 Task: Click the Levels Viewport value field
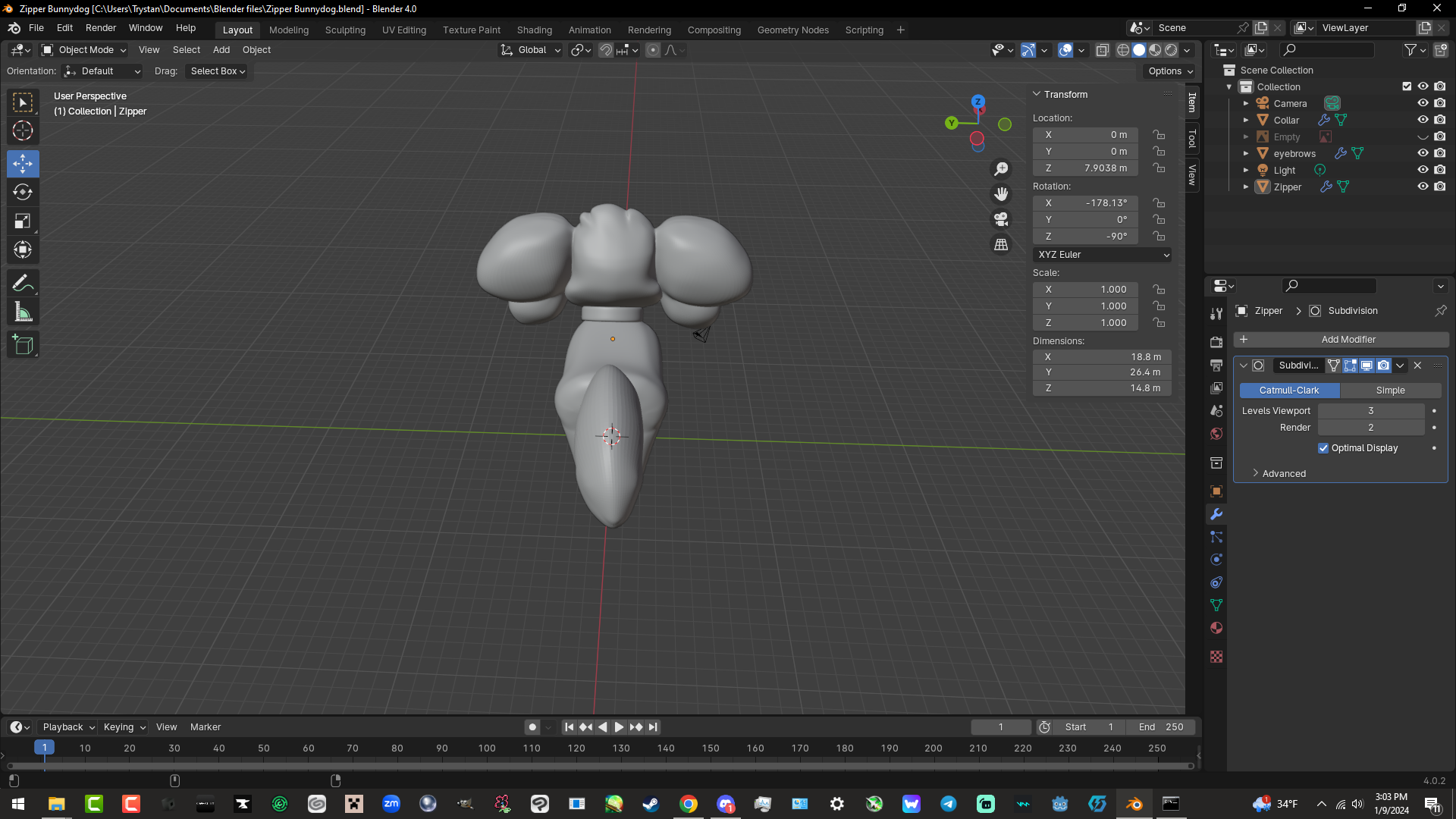(x=1370, y=411)
